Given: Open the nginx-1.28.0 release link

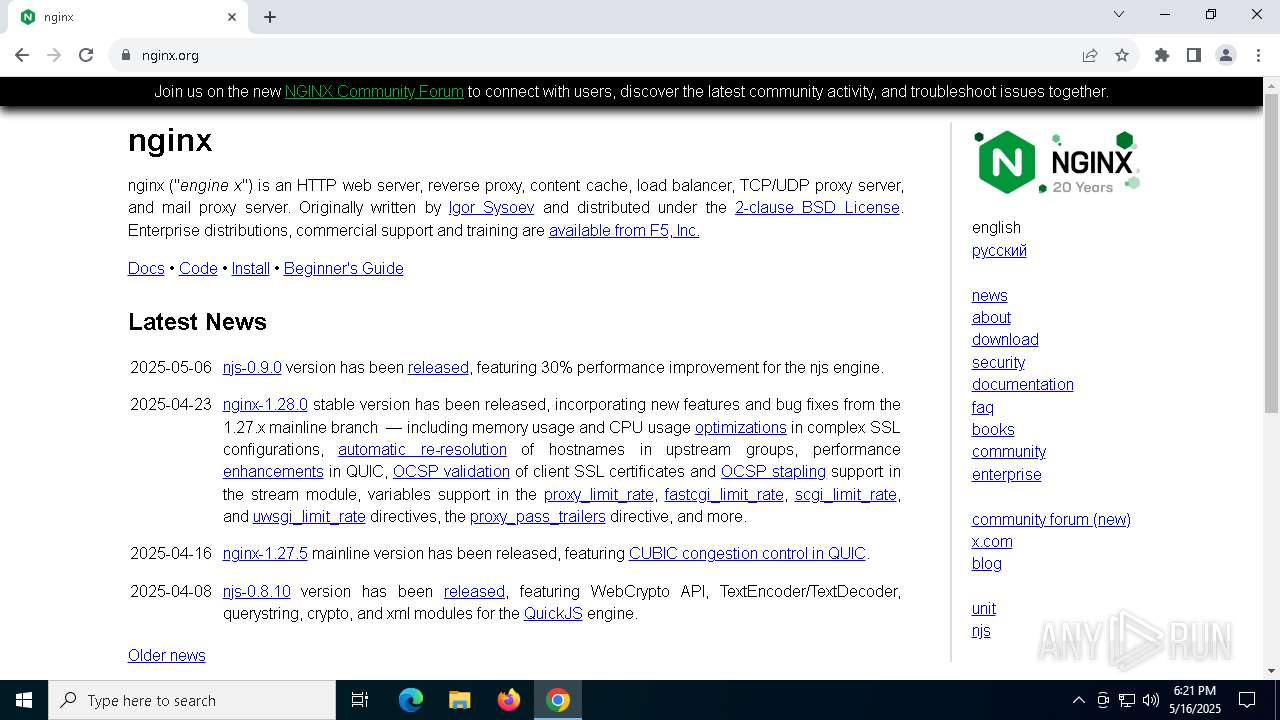Looking at the screenshot, I should point(265,404).
